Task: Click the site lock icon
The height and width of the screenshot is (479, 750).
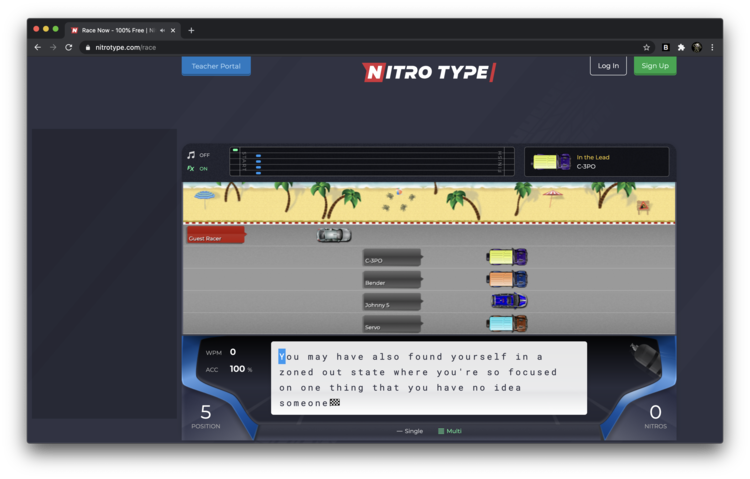Action: point(88,47)
